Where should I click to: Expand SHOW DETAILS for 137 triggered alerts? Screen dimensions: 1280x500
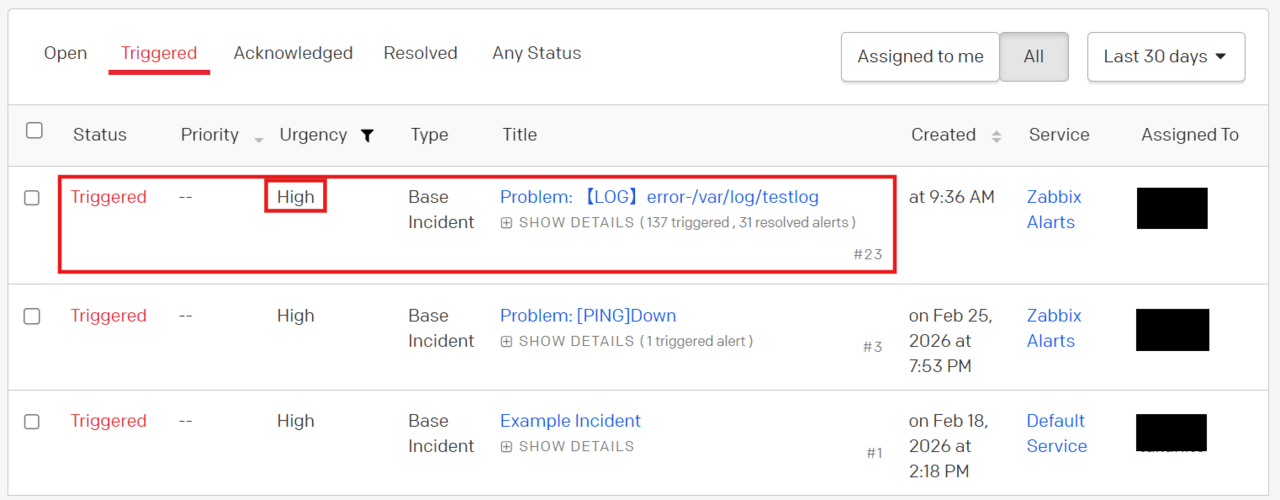tap(576, 223)
